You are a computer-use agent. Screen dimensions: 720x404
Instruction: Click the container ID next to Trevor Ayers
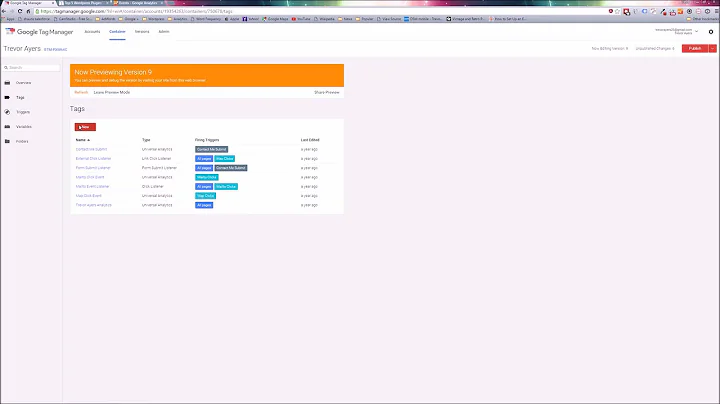click(x=56, y=50)
